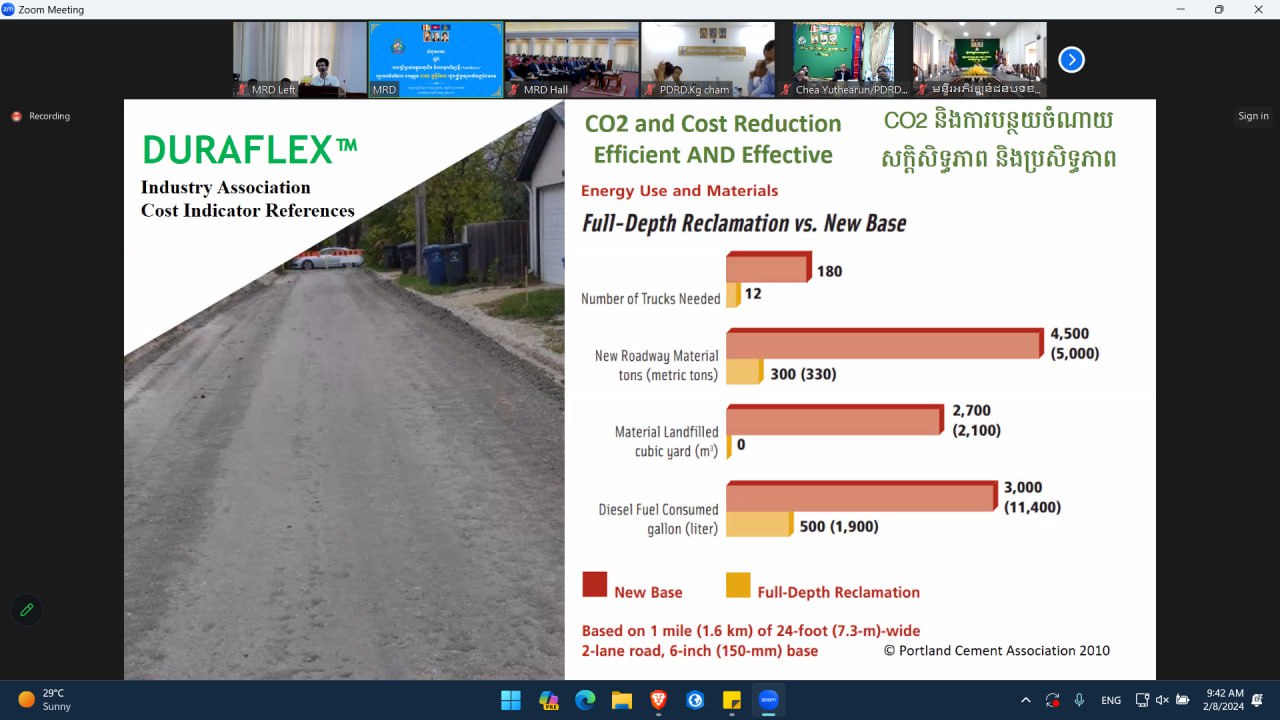Viewport: 1280px width, 720px height.
Task: Open Microsoft Edge from the taskbar
Action: [585, 700]
